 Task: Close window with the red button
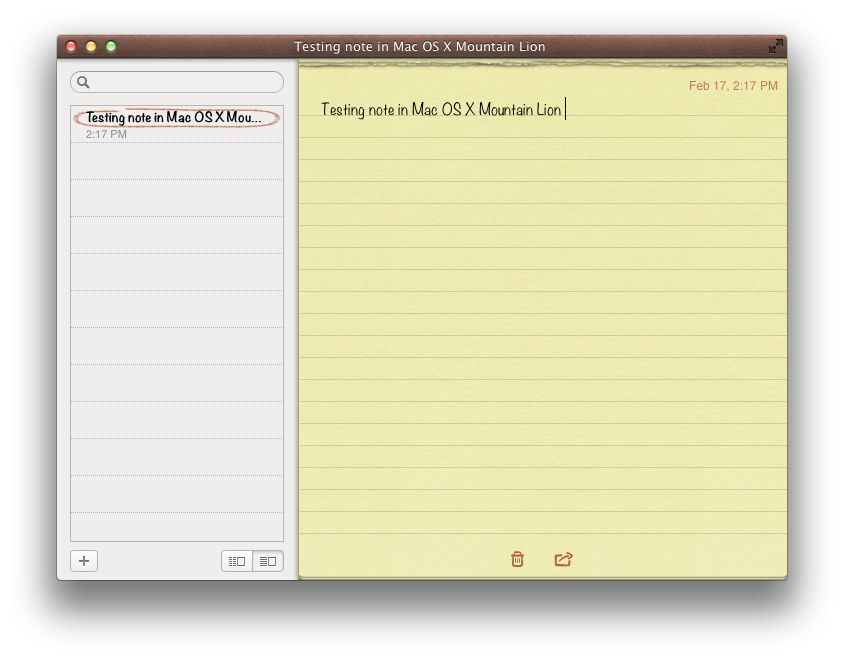(71, 47)
